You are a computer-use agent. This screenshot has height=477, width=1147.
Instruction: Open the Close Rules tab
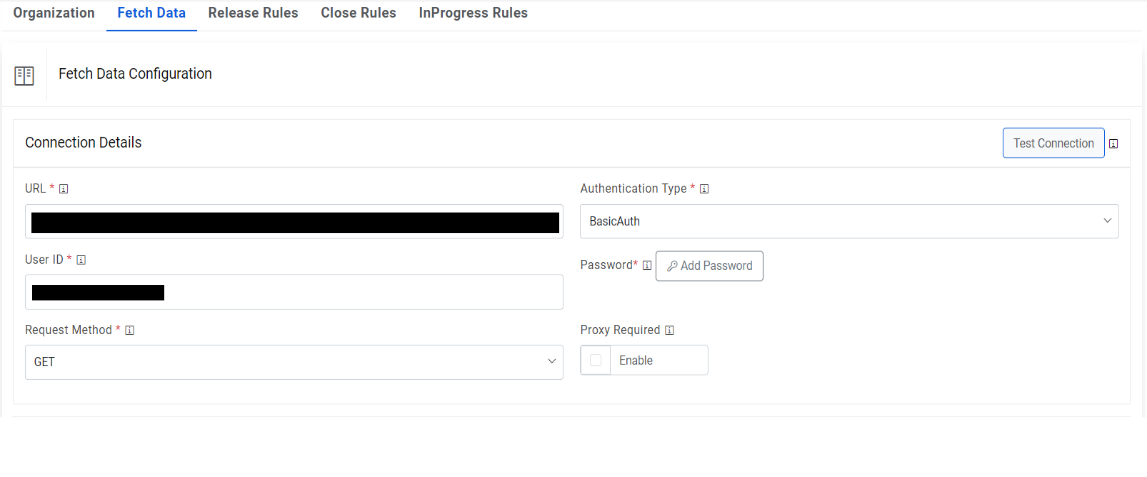coord(358,14)
